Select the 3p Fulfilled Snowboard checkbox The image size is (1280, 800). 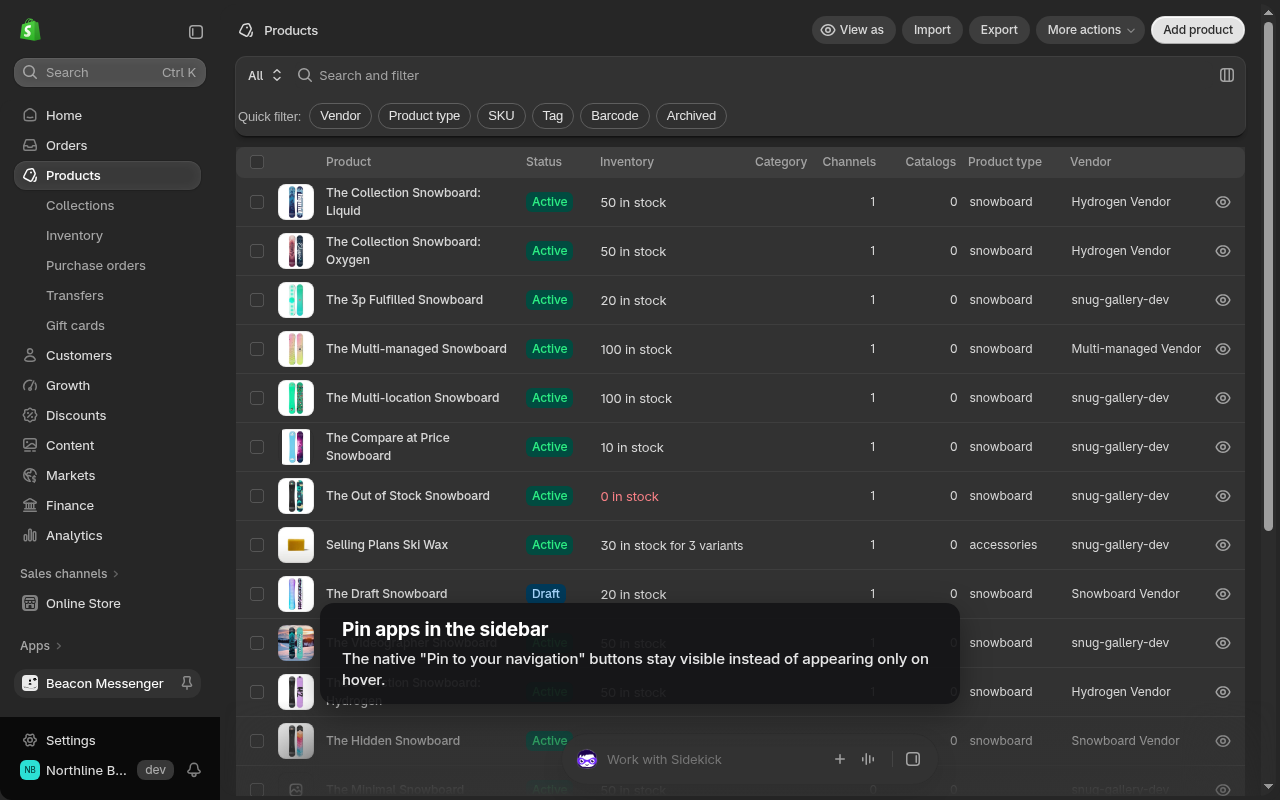tap(257, 300)
